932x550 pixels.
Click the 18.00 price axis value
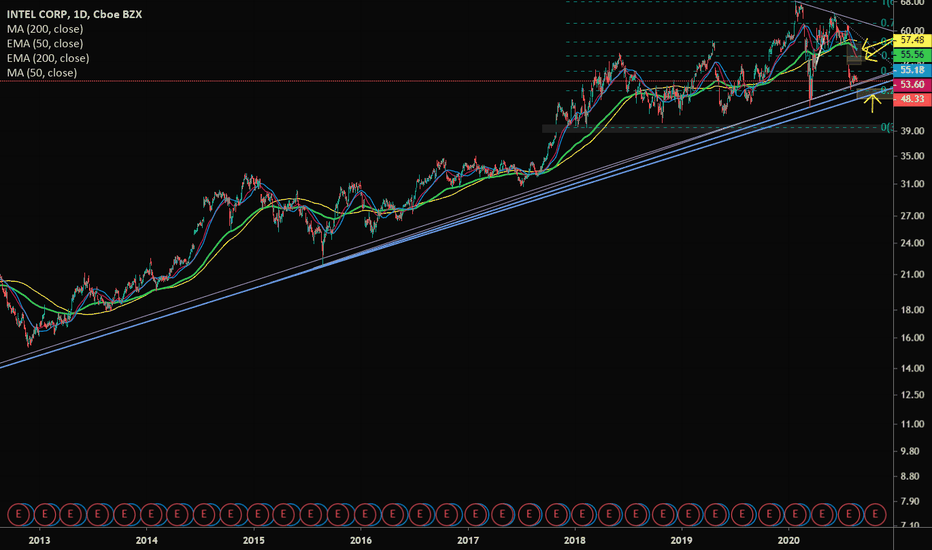tap(912, 310)
